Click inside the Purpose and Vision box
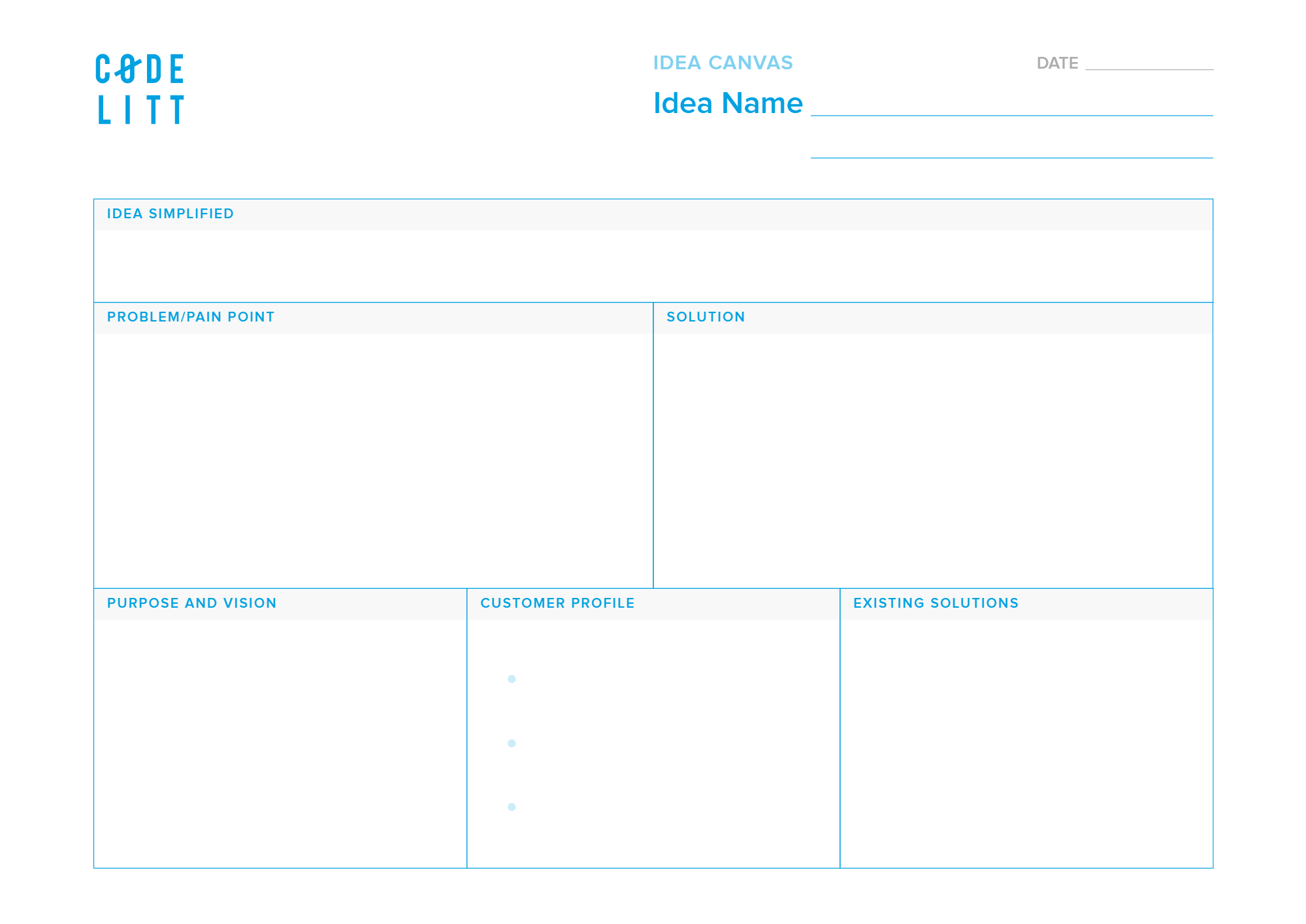The width and height of the screenshot is (1306, 924). pyautogui.click(x=280, y=743)
